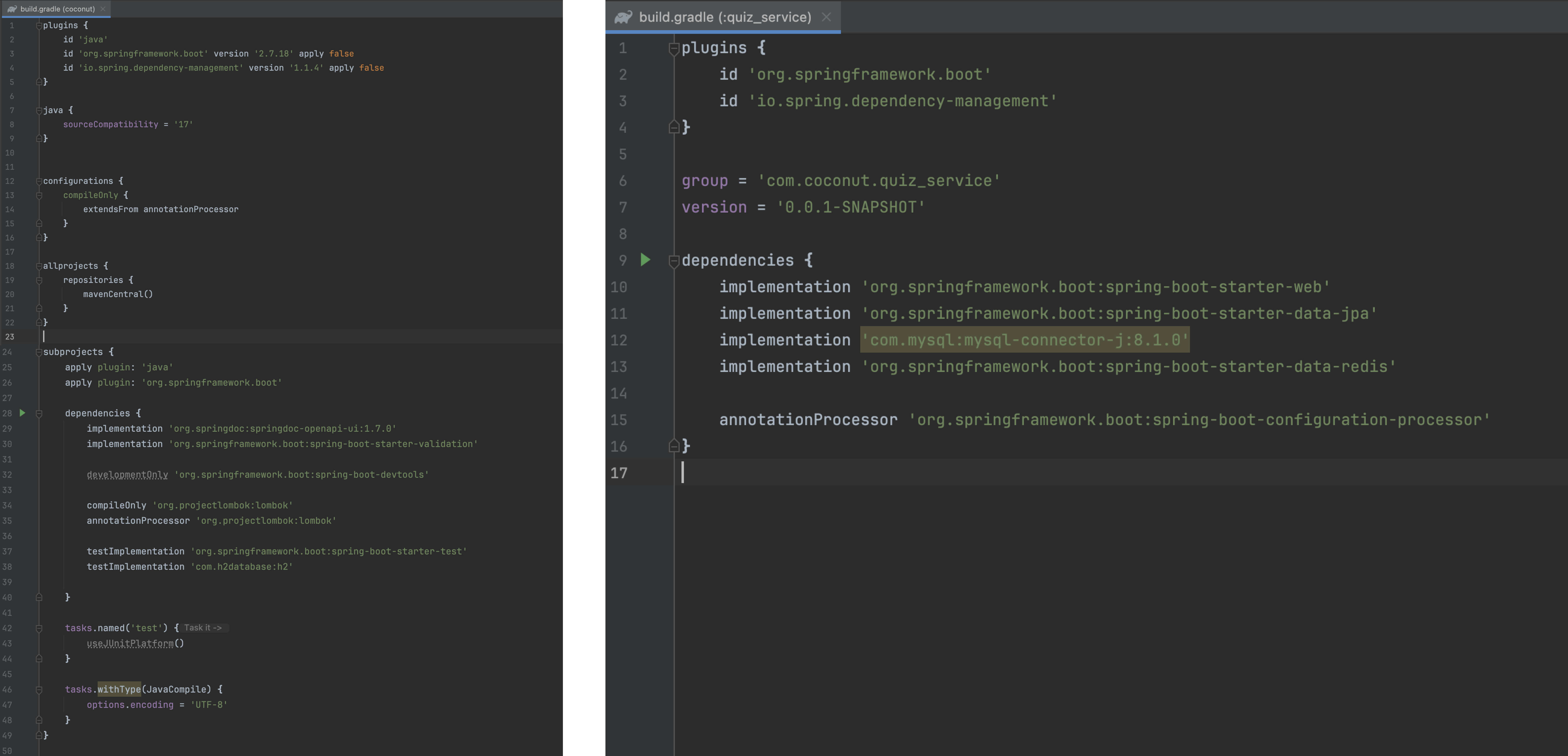This screenshot has width=1568, height=756.
Task: Click useJUnitPlatform call
Action: coord(130,643)
